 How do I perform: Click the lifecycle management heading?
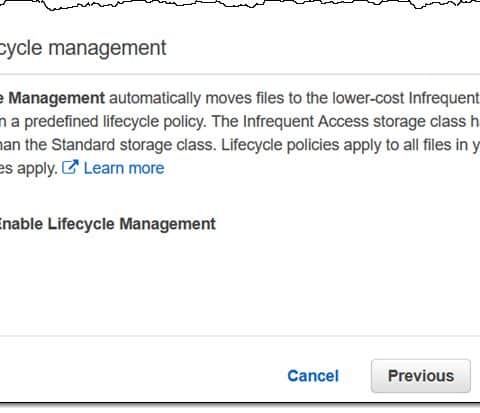pyautogui.click(x=83, y=48)
